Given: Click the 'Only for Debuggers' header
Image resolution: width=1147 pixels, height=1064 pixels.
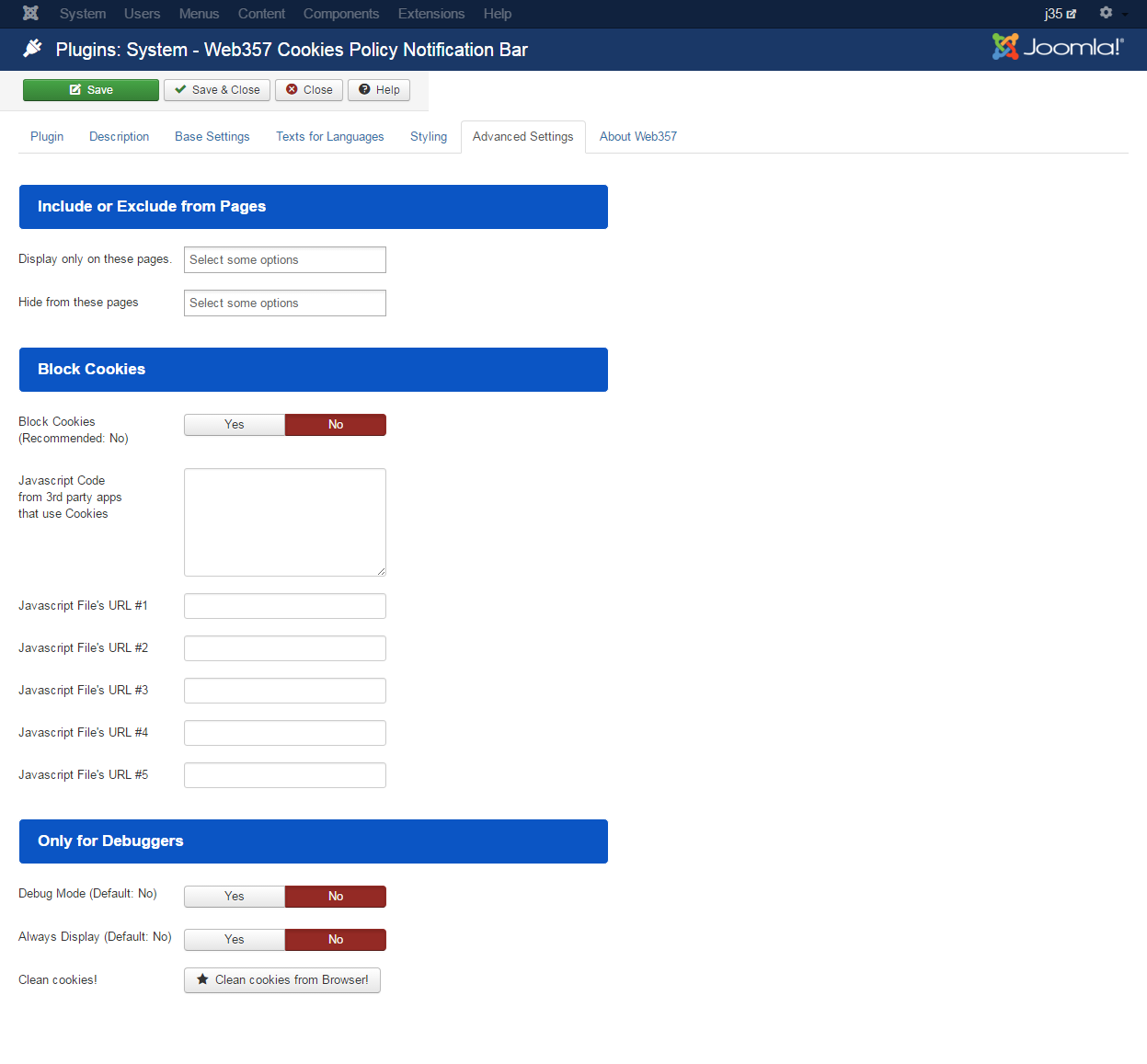Looking at the screenshot, I should (314, 841).
